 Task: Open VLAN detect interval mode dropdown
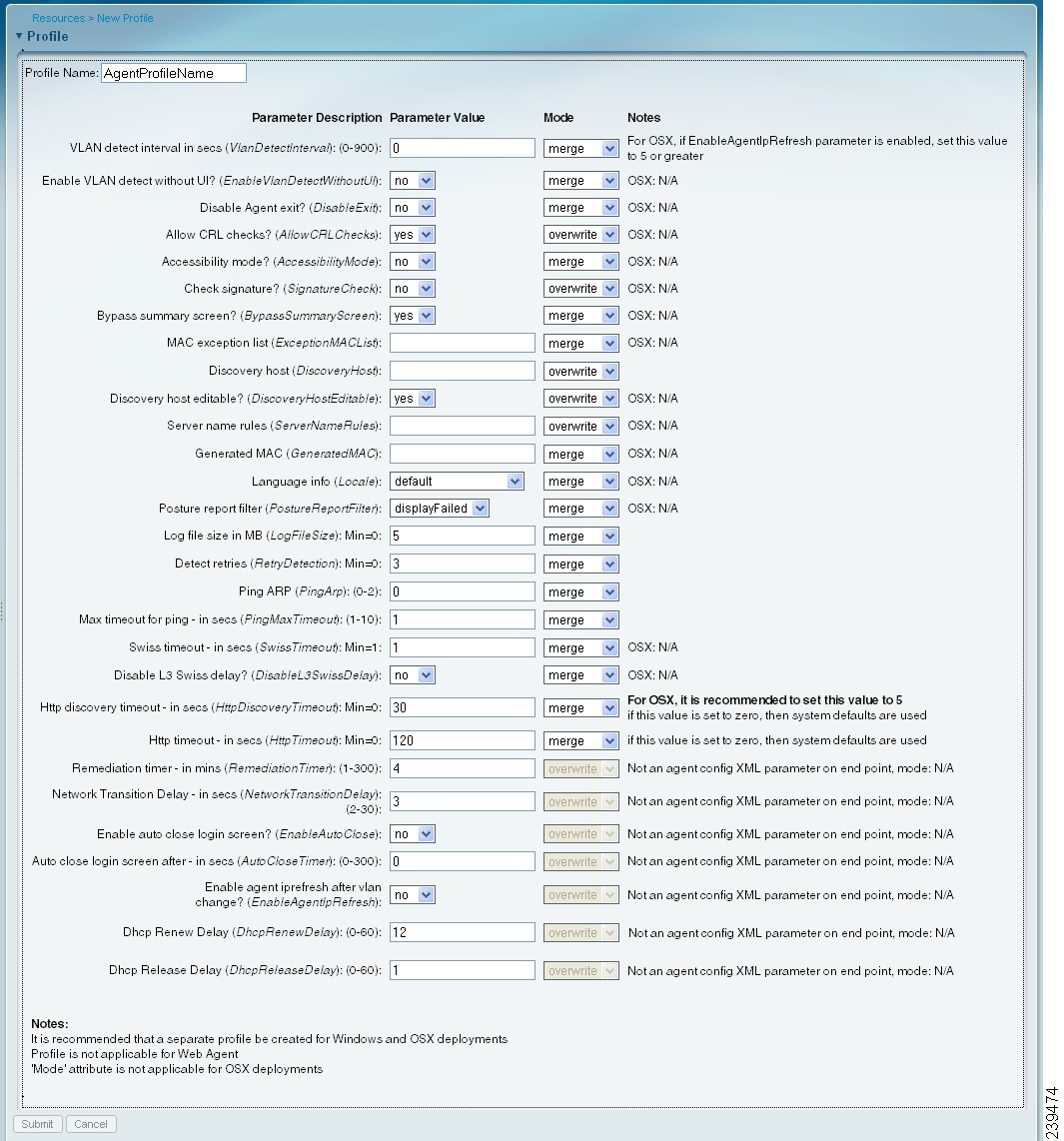(x=580, y=149)
